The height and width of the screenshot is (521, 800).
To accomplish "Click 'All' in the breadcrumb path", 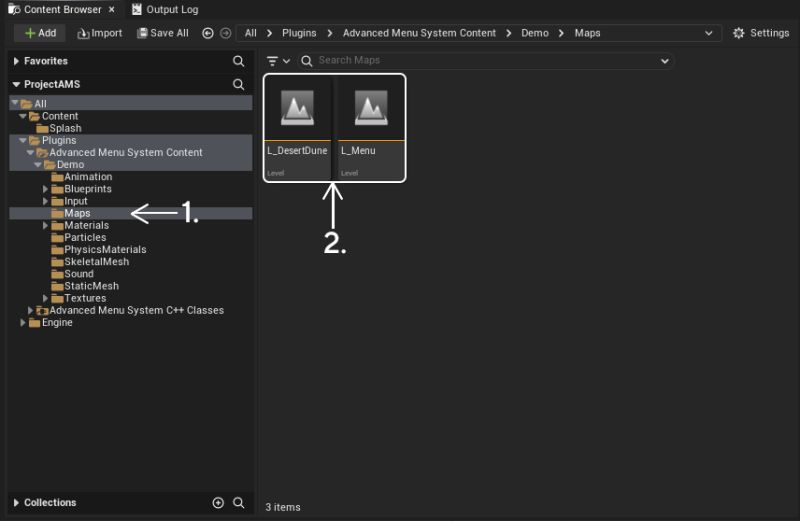I will (x=251, y=33).
